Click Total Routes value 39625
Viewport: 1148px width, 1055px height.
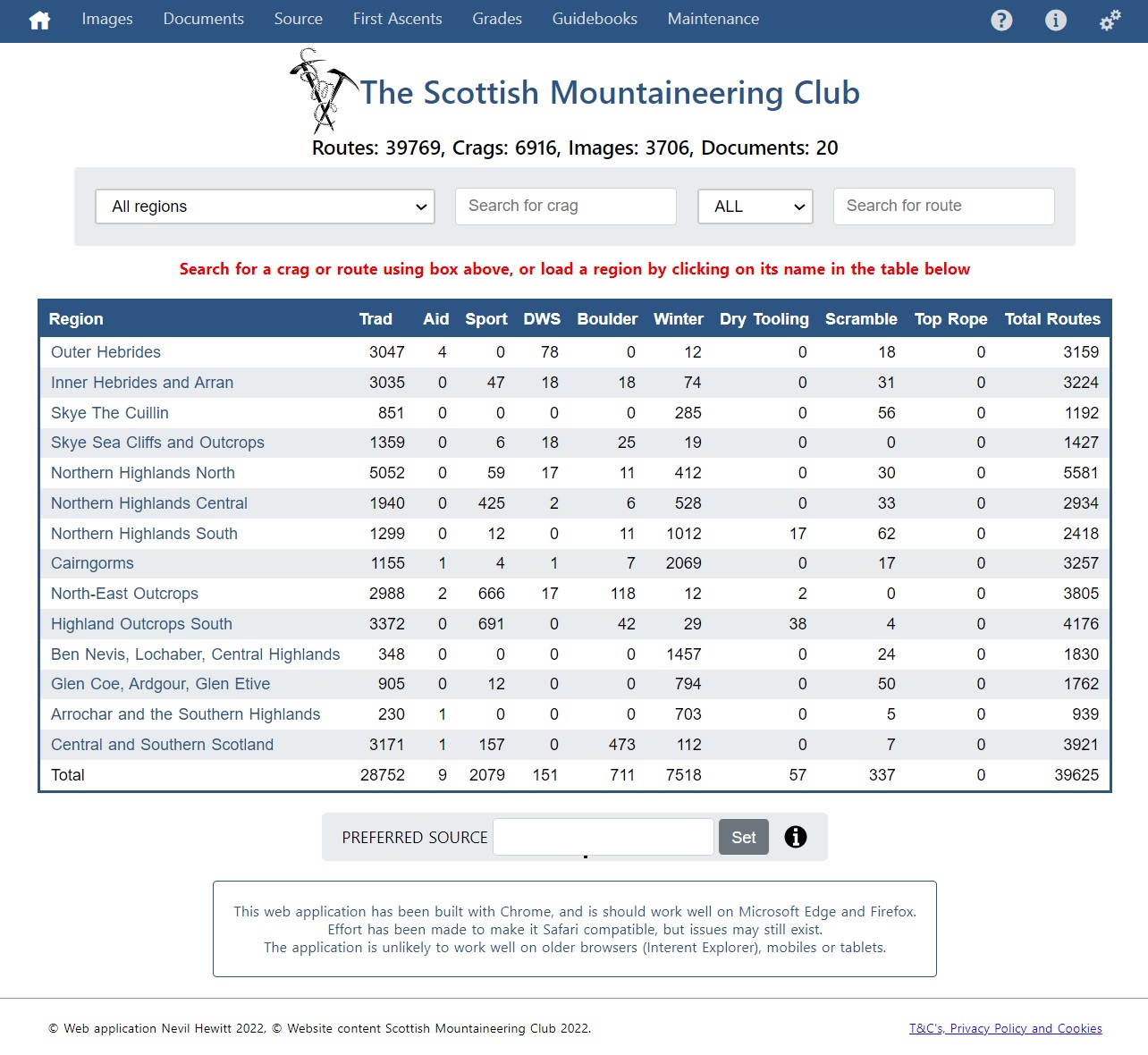point(1076,775)
